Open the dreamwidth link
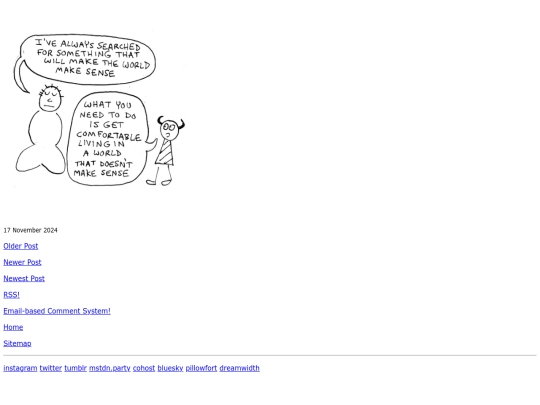 [x=239, y=368]
